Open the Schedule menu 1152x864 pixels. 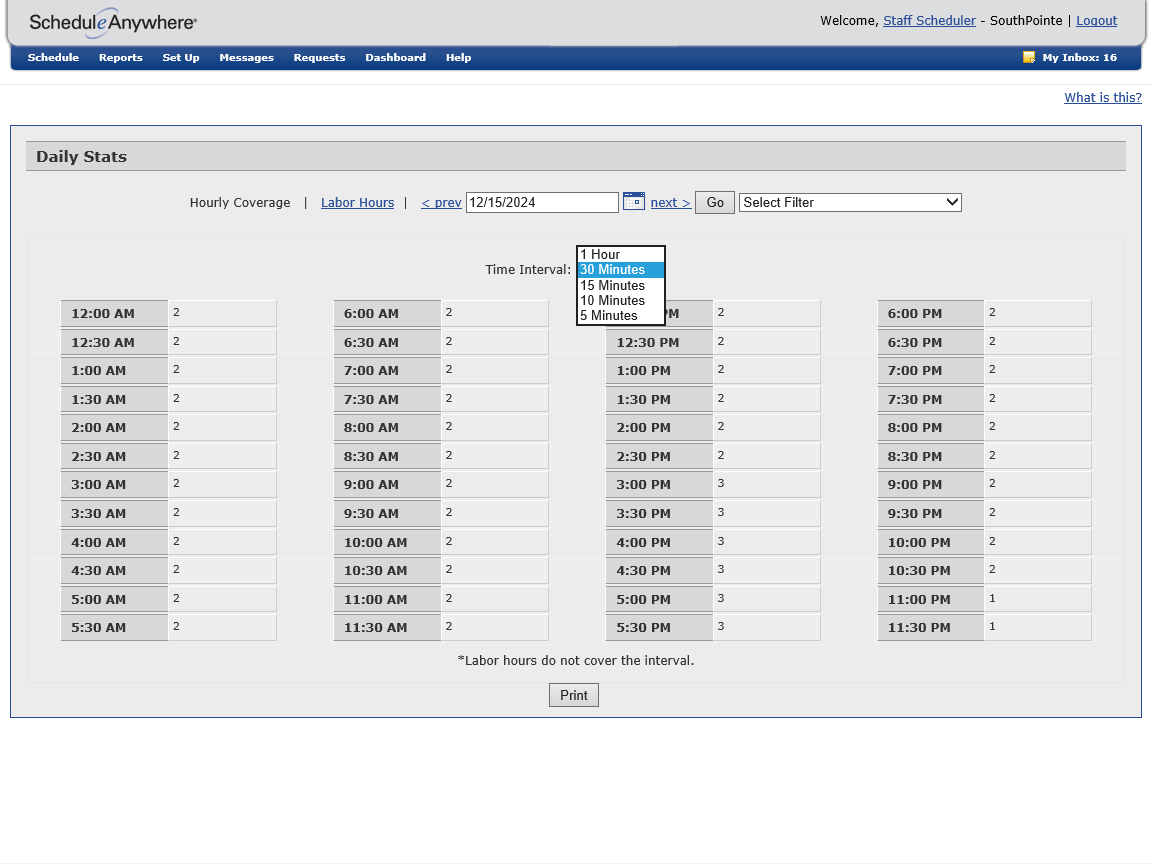[53, 57]
